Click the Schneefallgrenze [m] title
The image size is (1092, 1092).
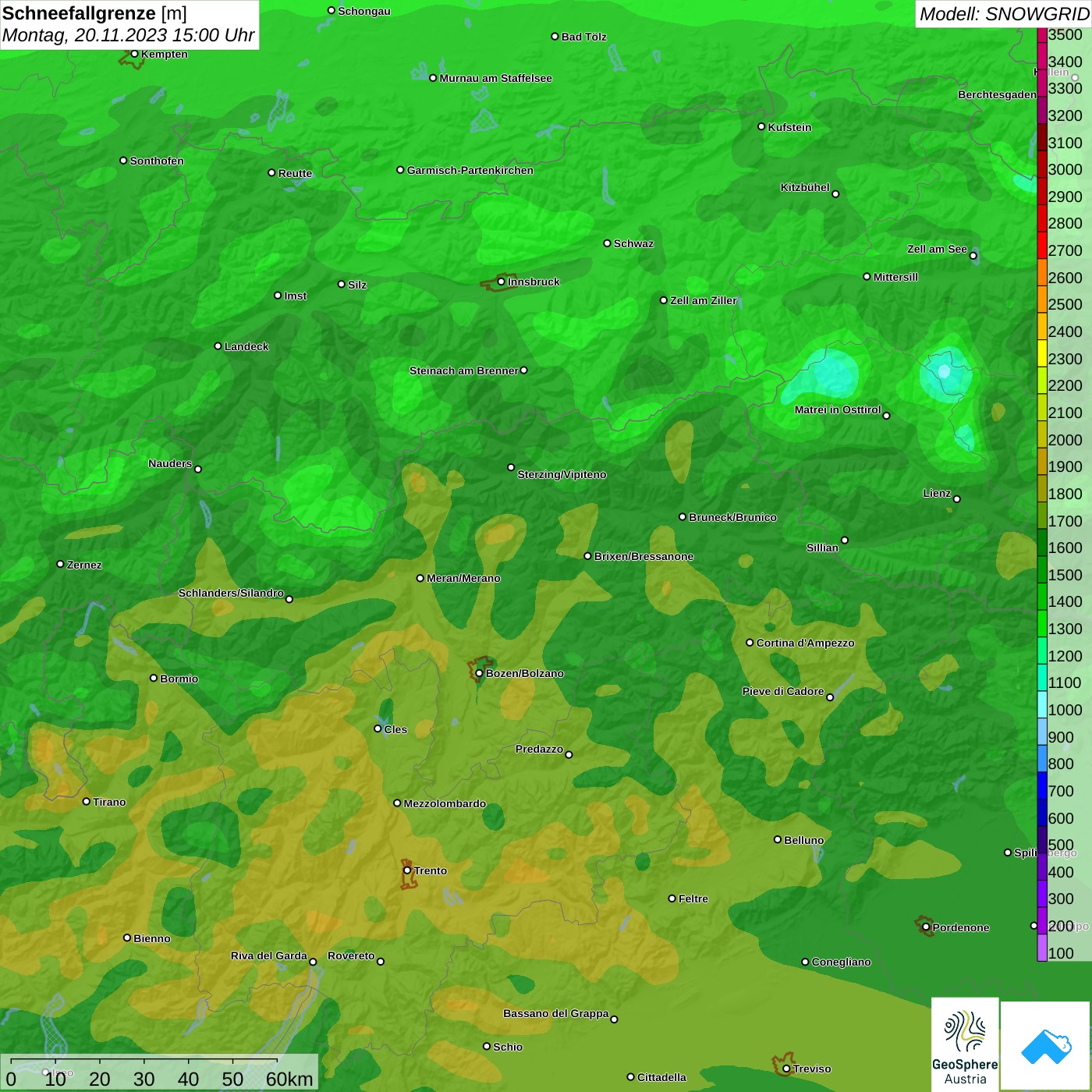coord(94,13)
